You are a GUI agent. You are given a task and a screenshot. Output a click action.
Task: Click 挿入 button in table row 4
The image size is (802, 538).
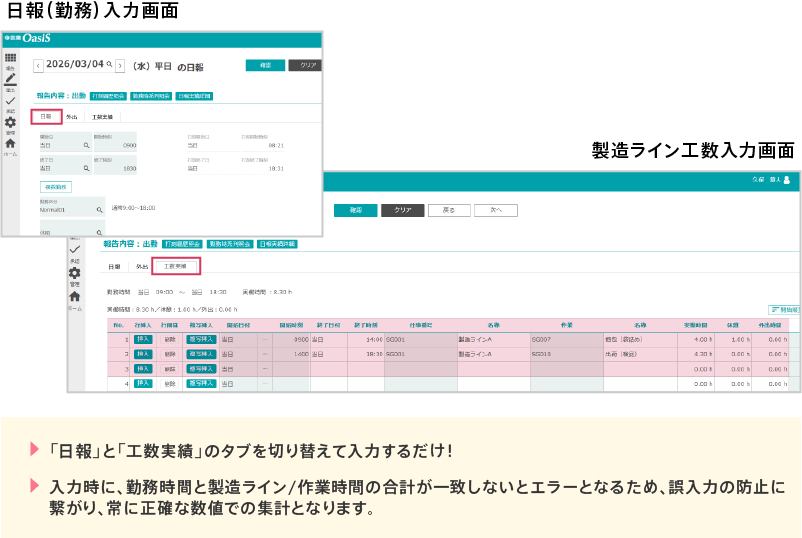(143, 384)
